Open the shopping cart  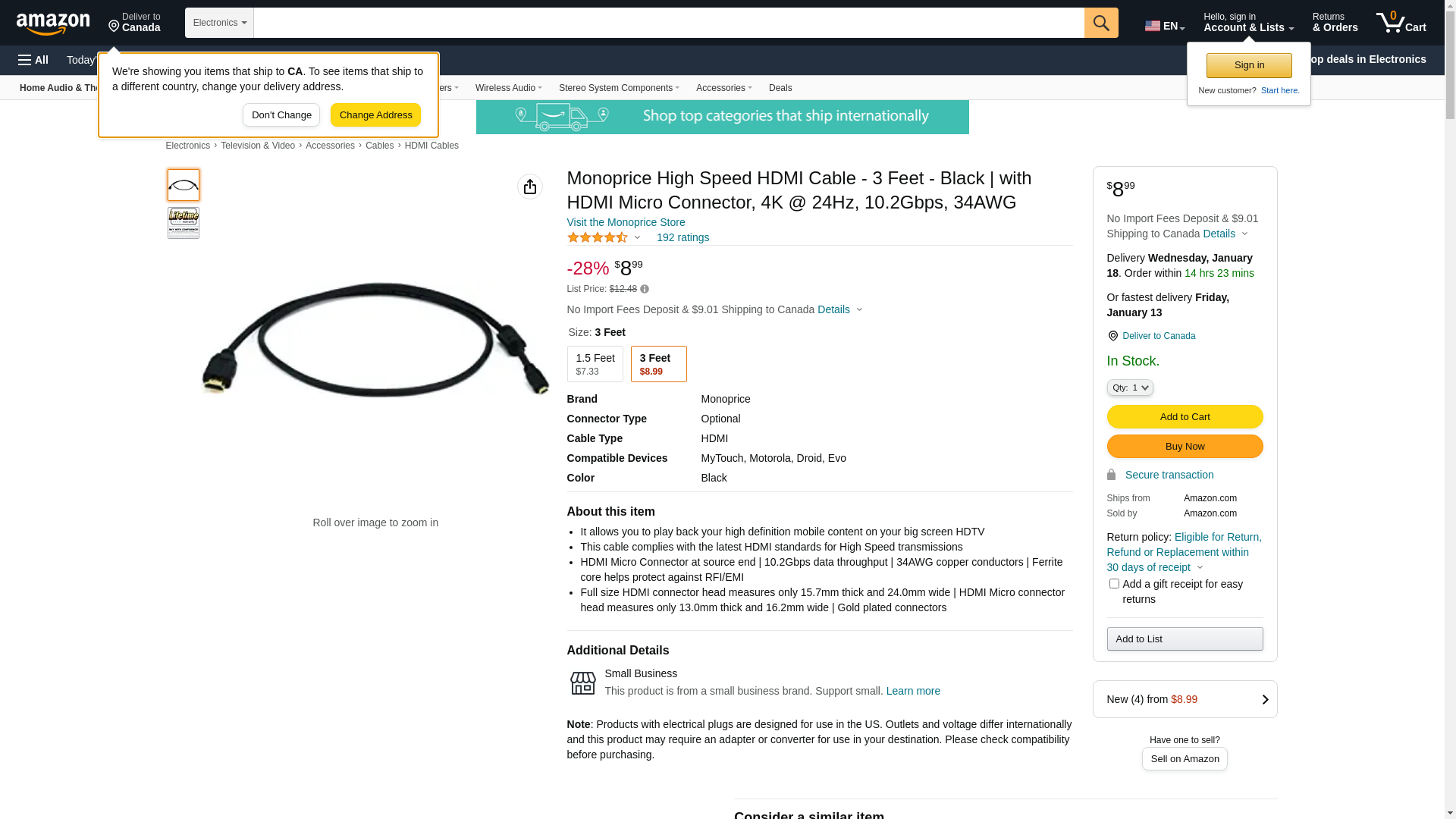point(1401,23)
